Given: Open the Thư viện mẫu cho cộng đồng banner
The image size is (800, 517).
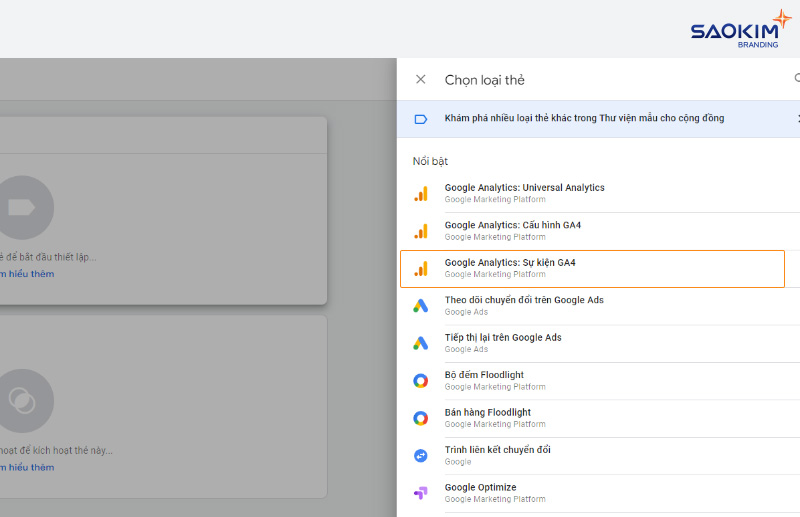Looking at the screenshot, I should click(598, 119).
